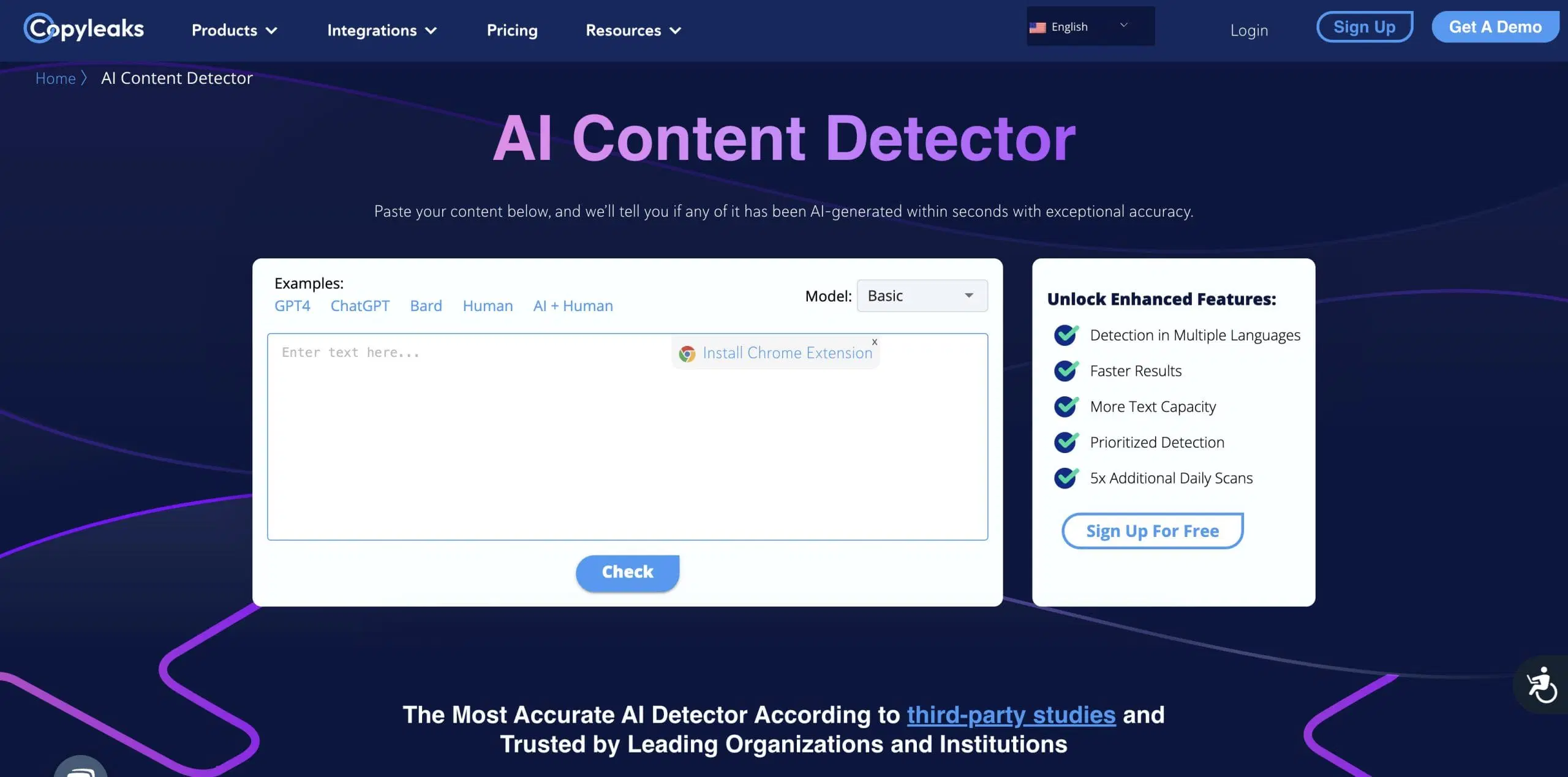Viewport: 1568px width, 777px height.
Task: Open the Model Basic dropdown
Action: point(922,296)
